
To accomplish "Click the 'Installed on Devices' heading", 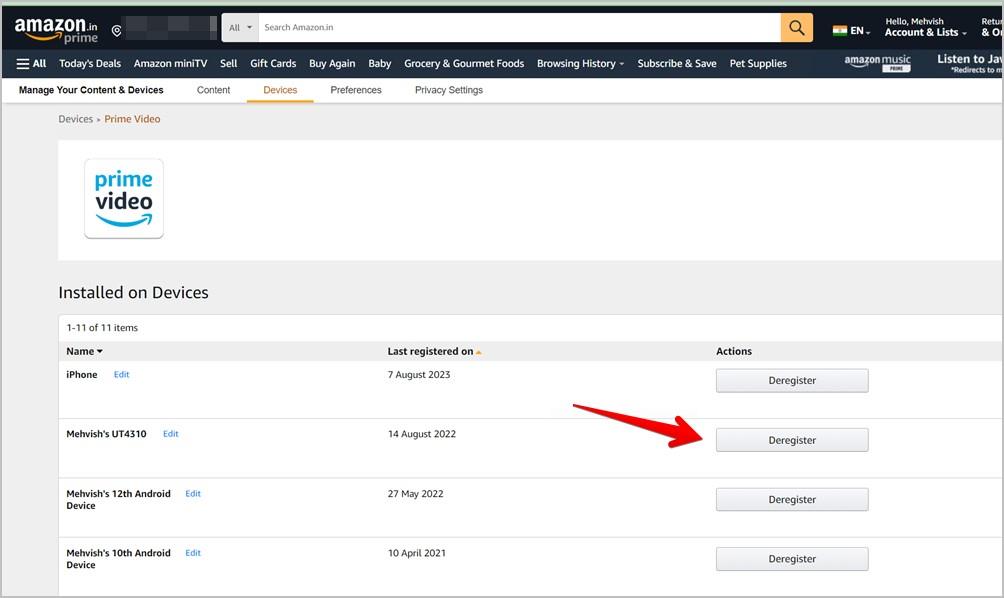I will tap(133, 293).
